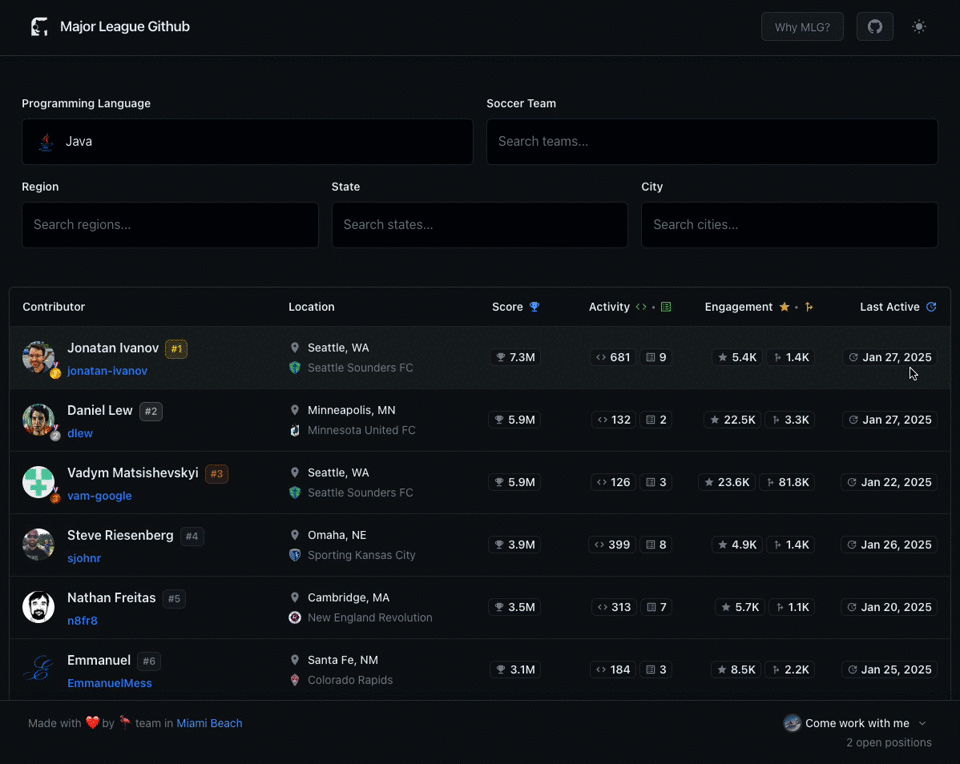The height and width of the screenshot is (764, 960).
Task: Open the GitHub repository icon button
Action: click(x=874, y=27)
